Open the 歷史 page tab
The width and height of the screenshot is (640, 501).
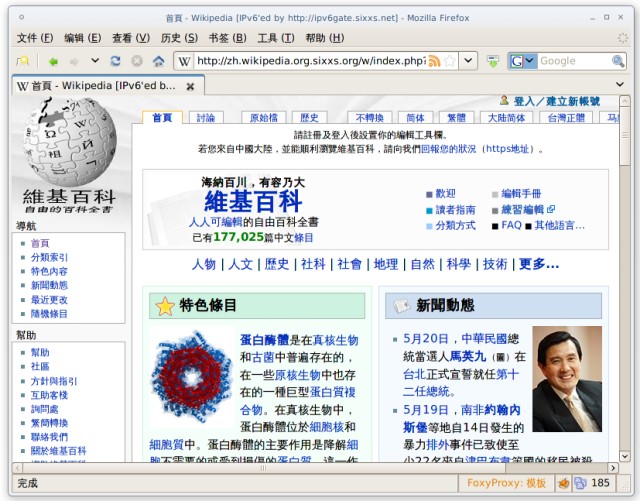(309, 118)
